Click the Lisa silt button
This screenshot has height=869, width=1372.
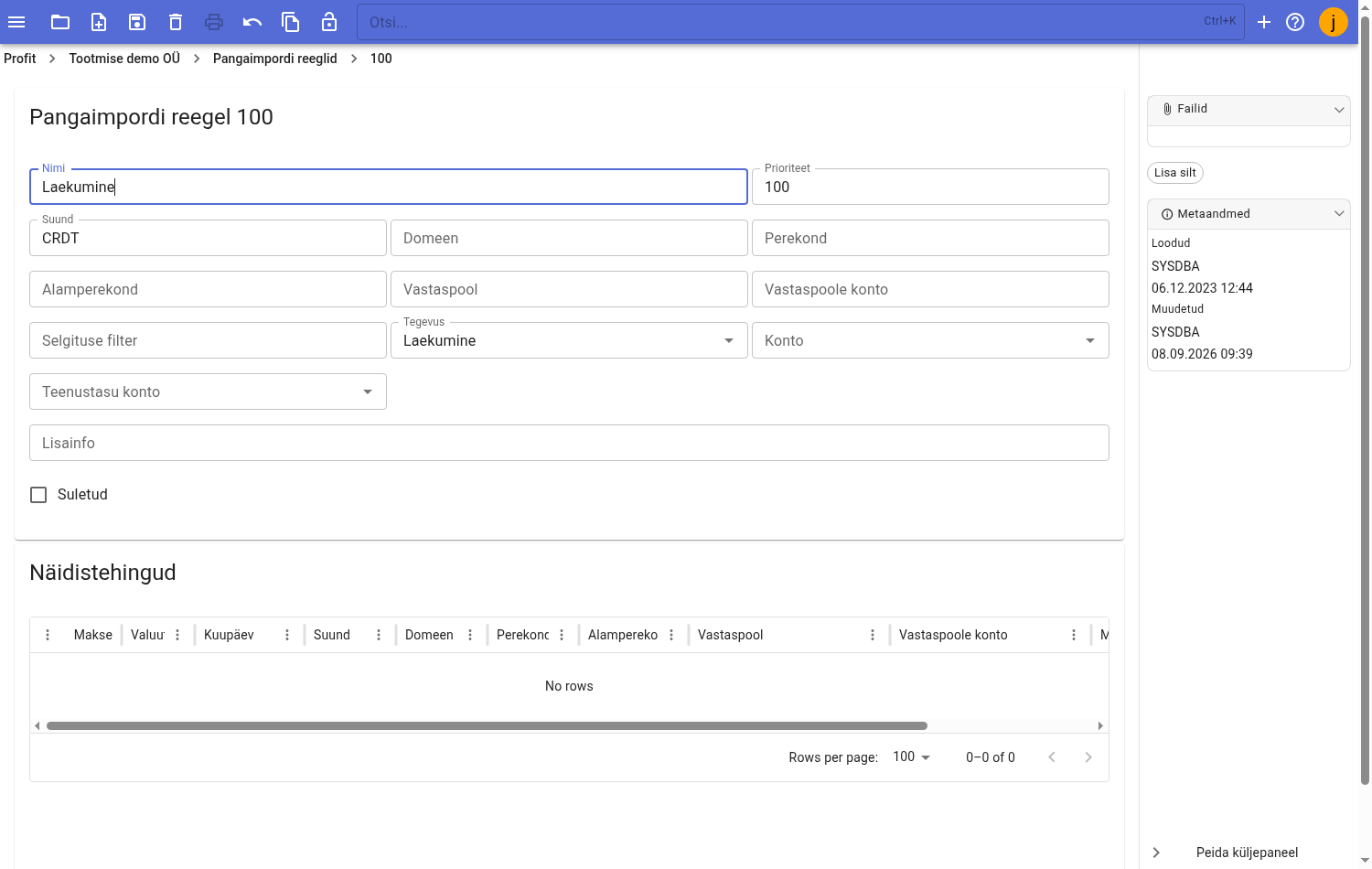point(1175,173)
